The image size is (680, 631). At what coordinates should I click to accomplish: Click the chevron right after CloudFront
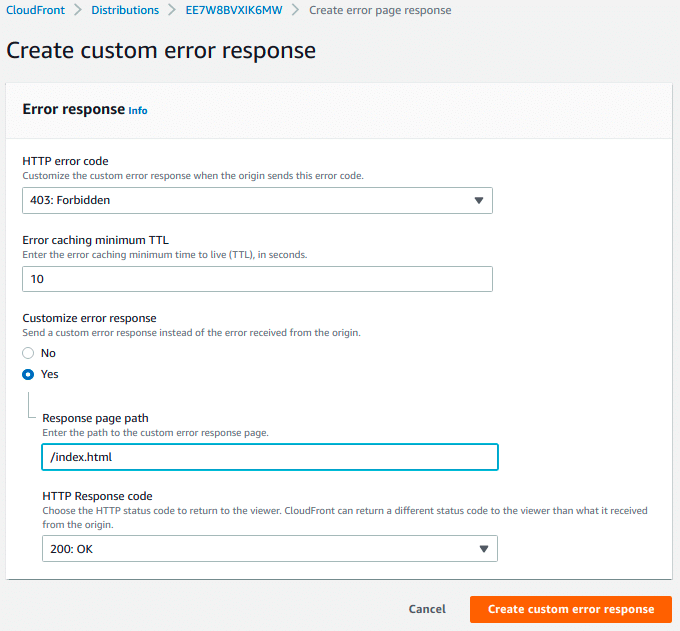[79, 10]
